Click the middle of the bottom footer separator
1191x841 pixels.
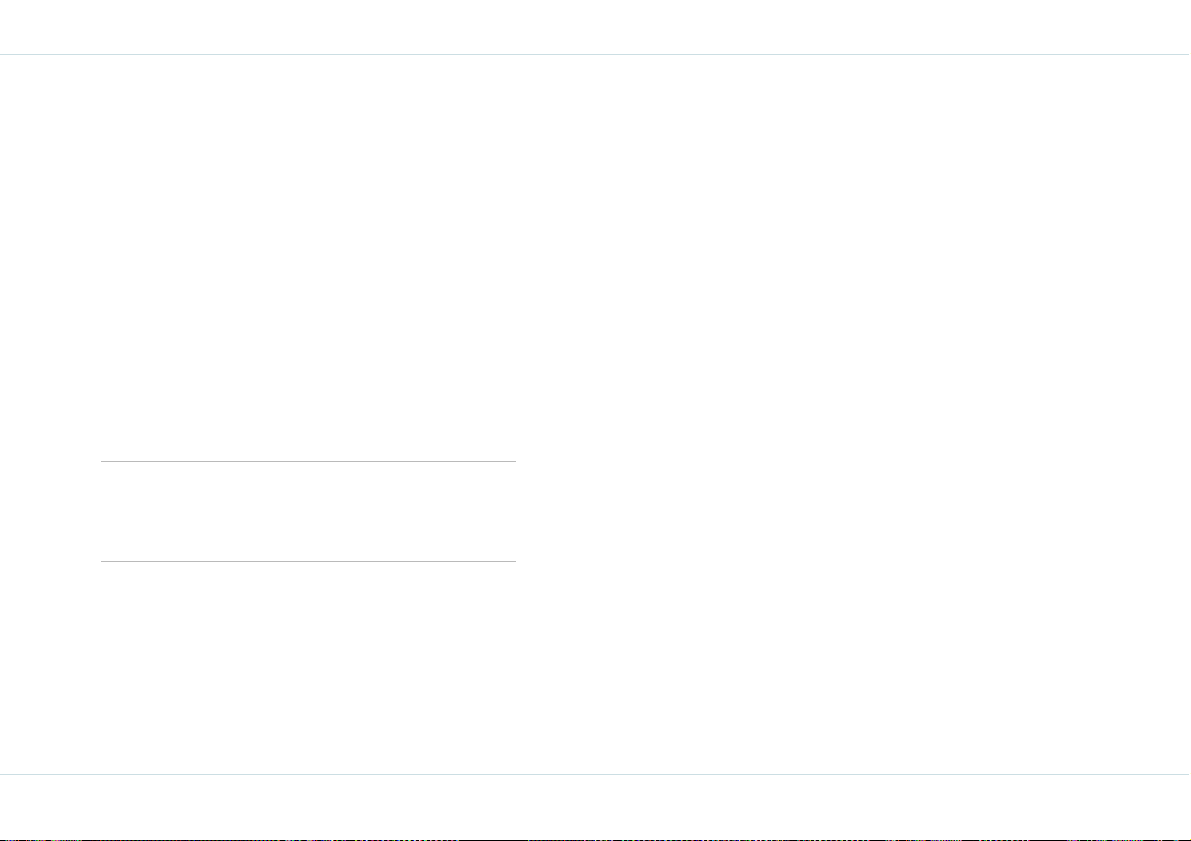[x=596, y=774]
